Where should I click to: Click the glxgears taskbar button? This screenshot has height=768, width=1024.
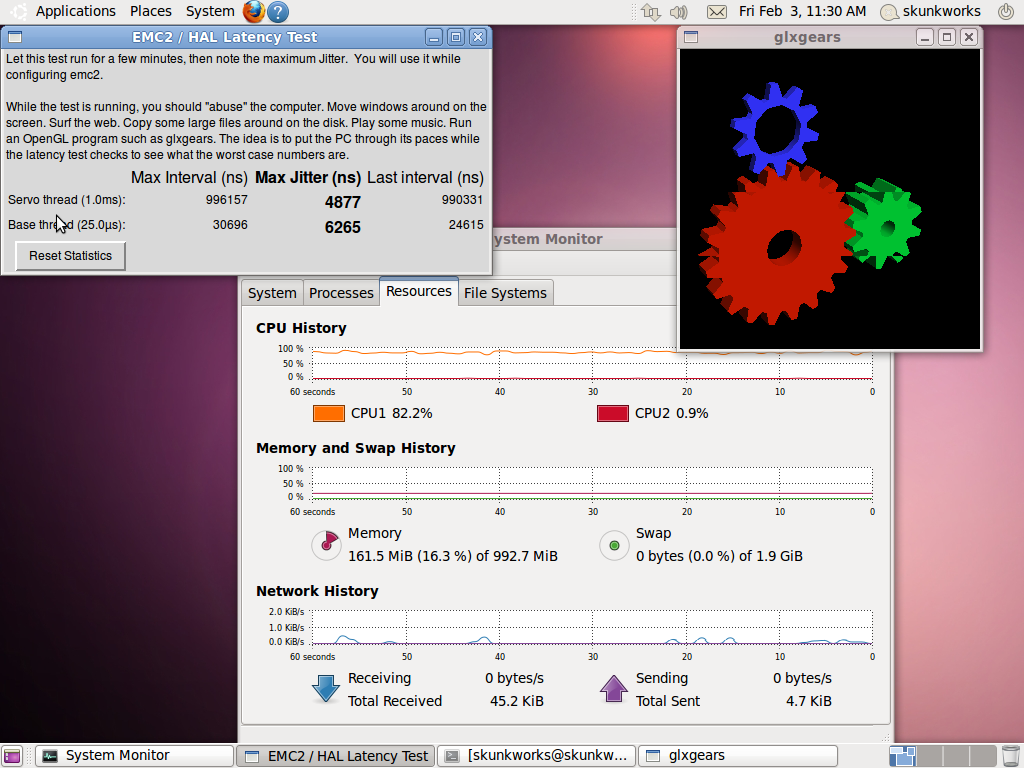[737, 756]
